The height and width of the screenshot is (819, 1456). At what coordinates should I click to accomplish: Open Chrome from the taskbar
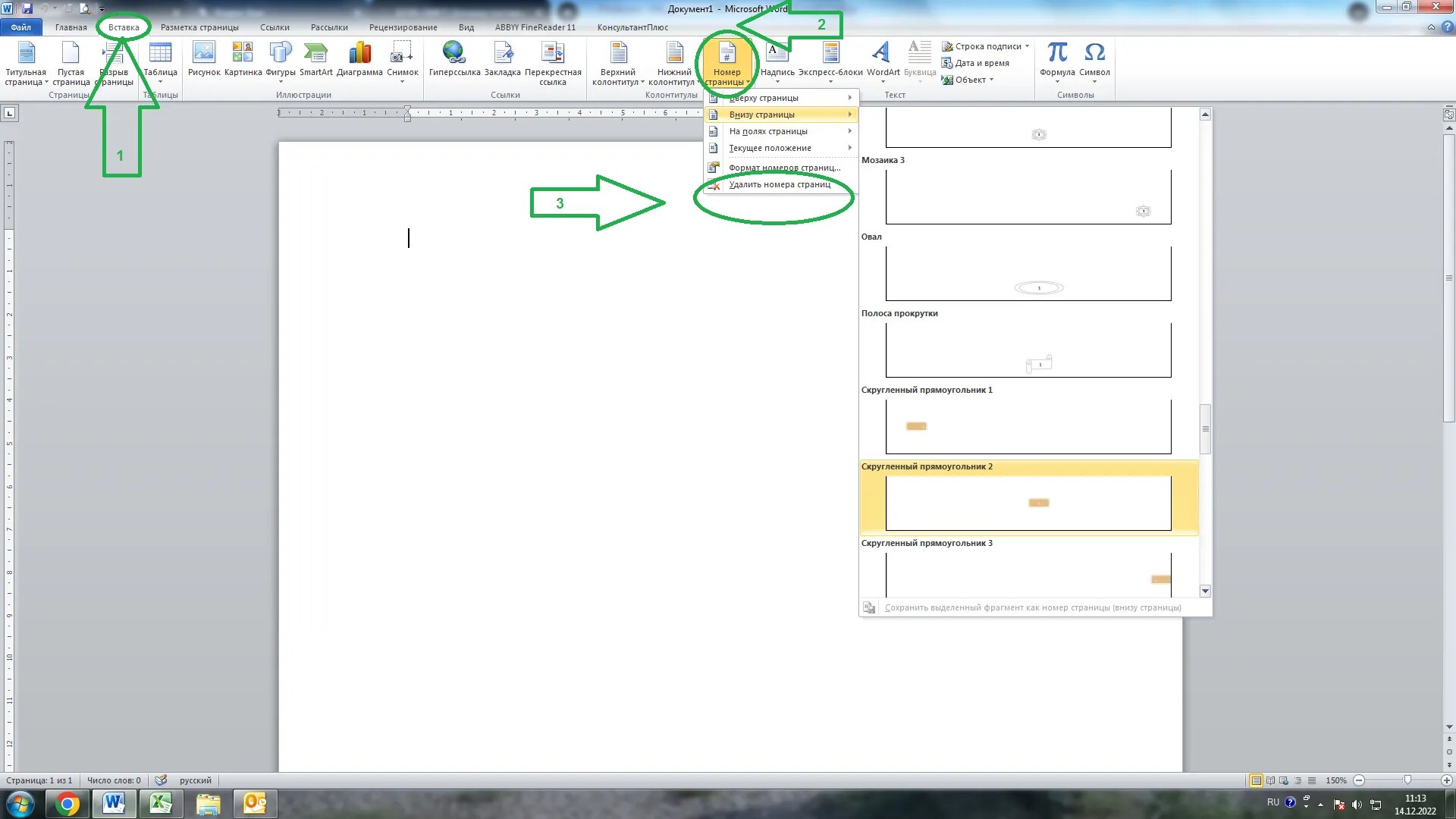pos(67,804)
